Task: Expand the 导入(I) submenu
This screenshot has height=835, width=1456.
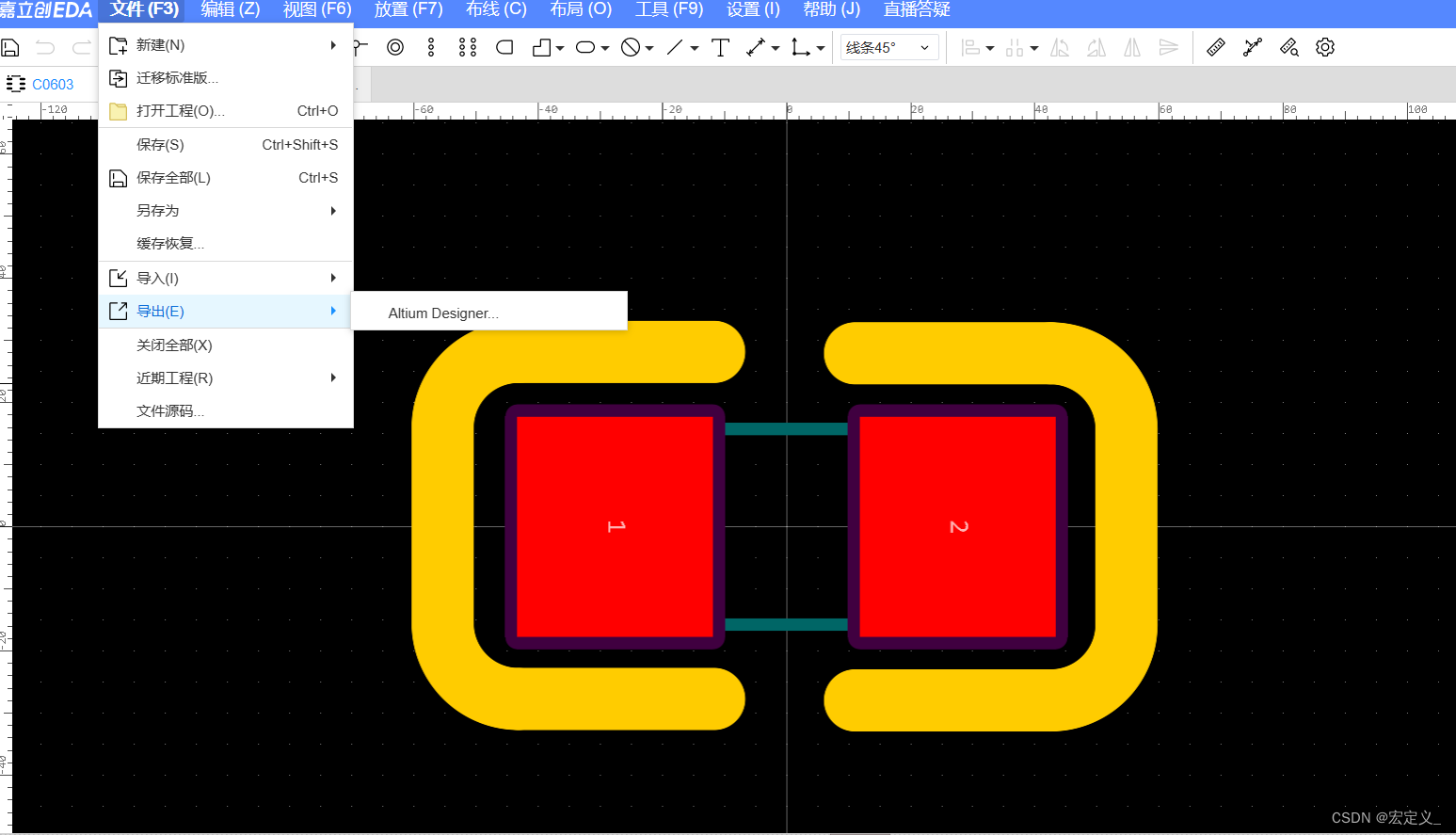Action: coord(226,279)
